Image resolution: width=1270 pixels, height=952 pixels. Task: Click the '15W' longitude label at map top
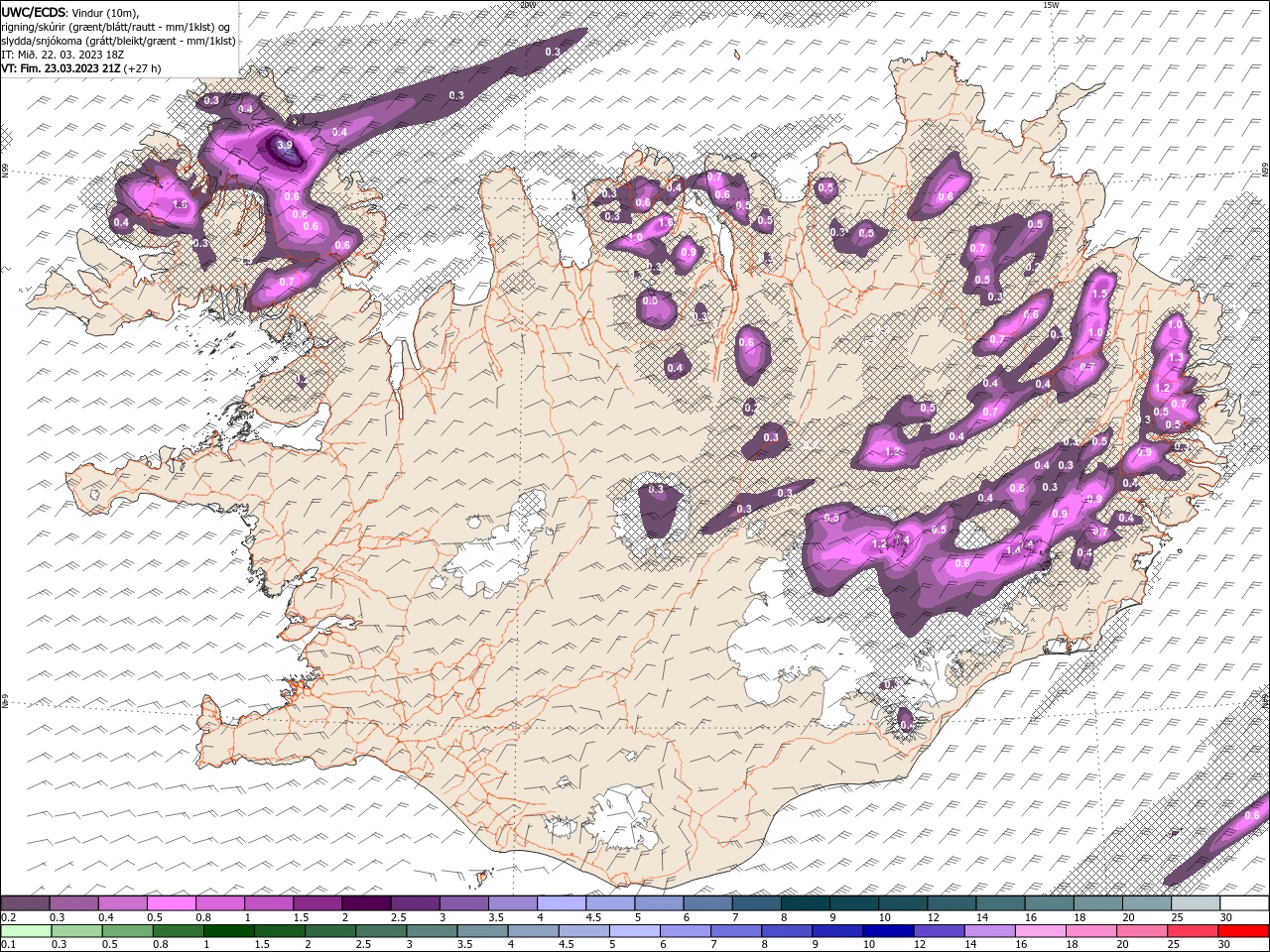[1051, 5]
